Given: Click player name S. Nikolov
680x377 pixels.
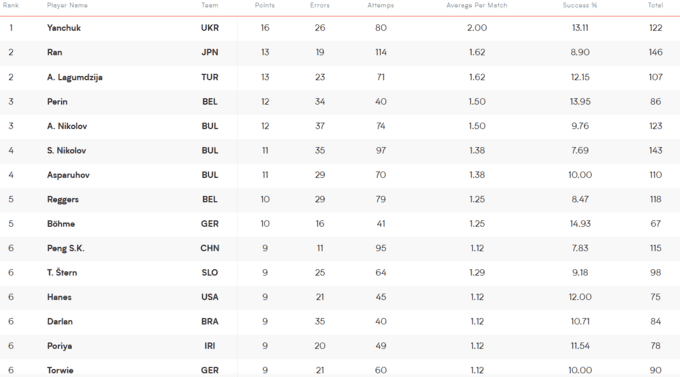Looking at the screenshot, I should 66,151.
